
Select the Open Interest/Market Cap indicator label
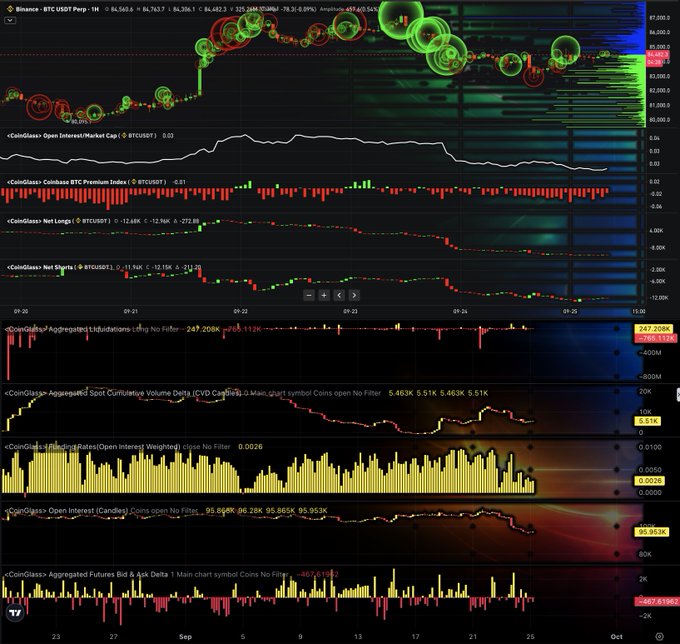click(x=62, y=136)
